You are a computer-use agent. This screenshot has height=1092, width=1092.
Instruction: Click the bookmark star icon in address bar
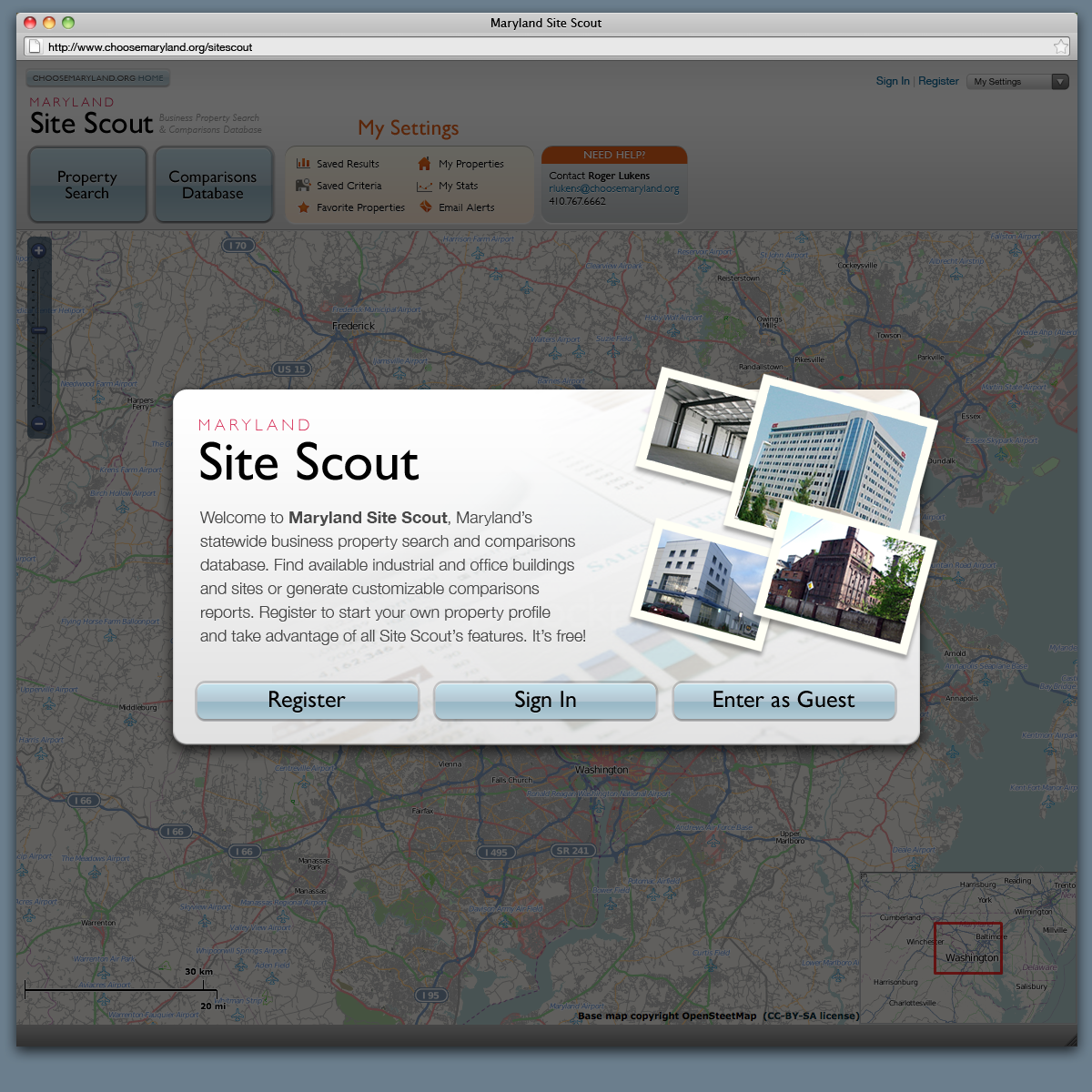pyautogui.click(x=1061, y=47)
